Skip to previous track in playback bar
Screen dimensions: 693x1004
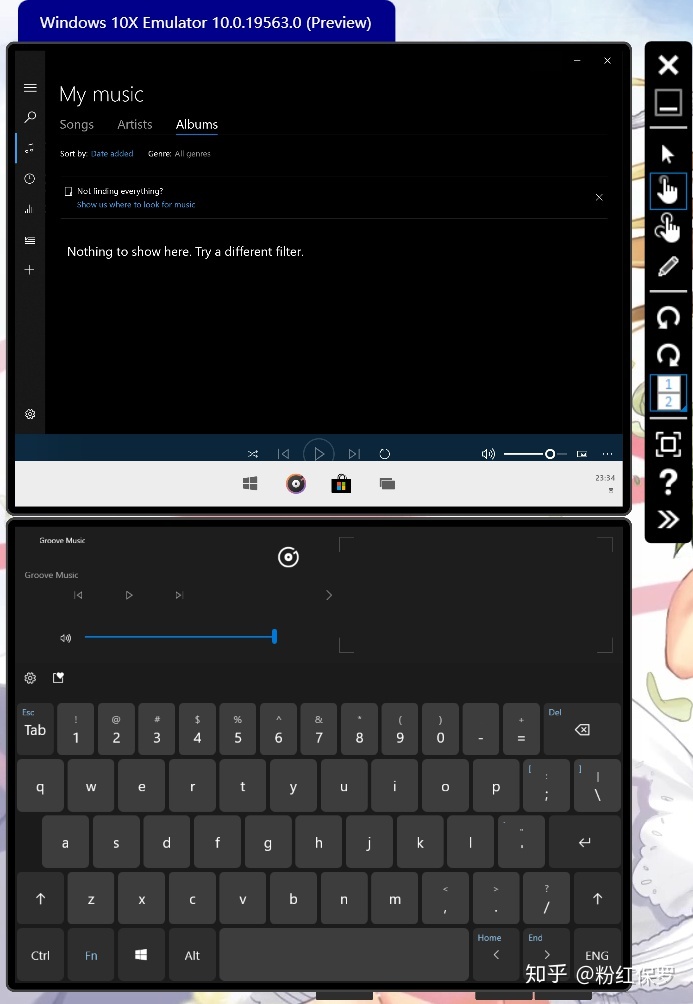pyautogui.click(x=283, y=454)
